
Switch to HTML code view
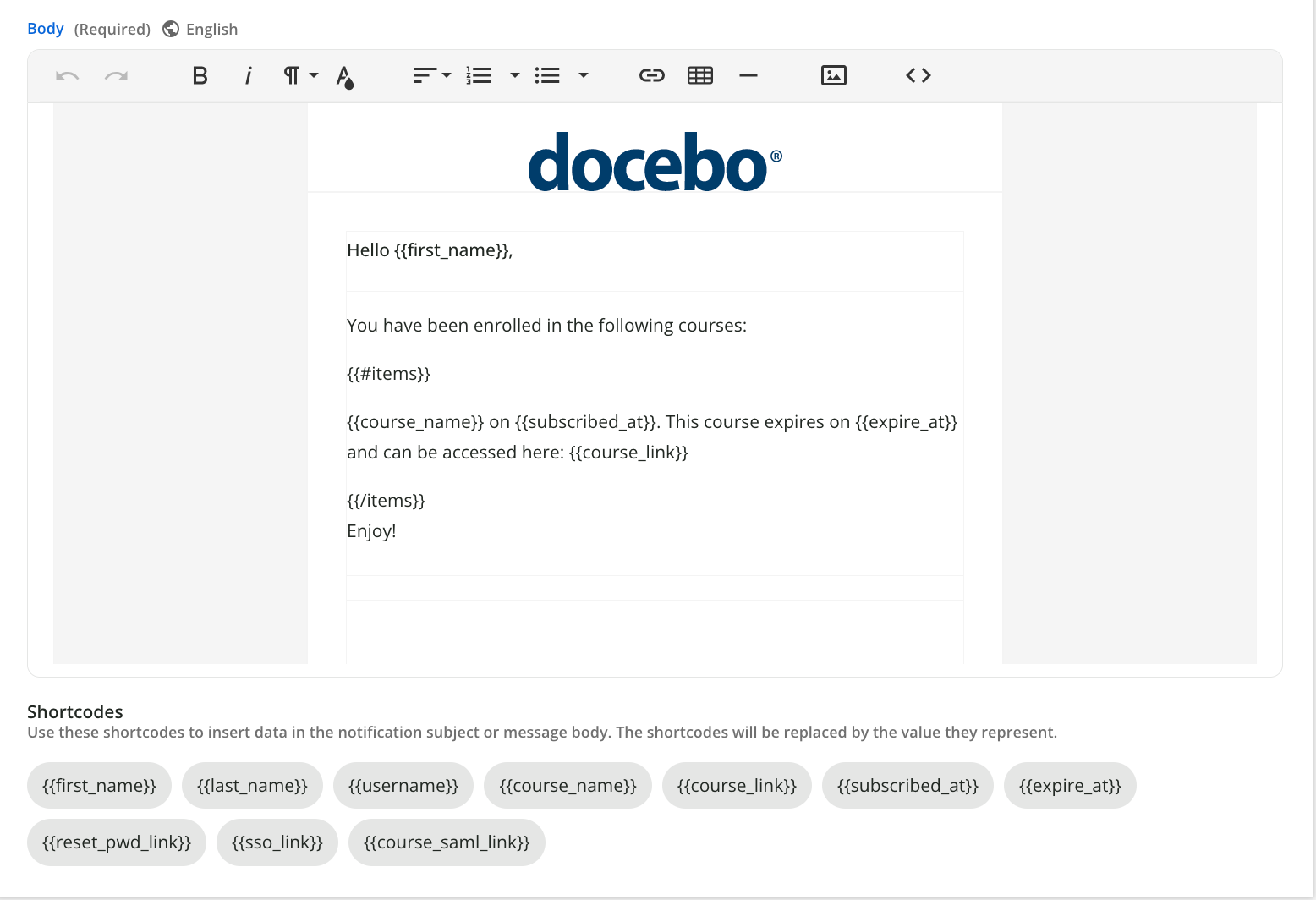point(918,76)
